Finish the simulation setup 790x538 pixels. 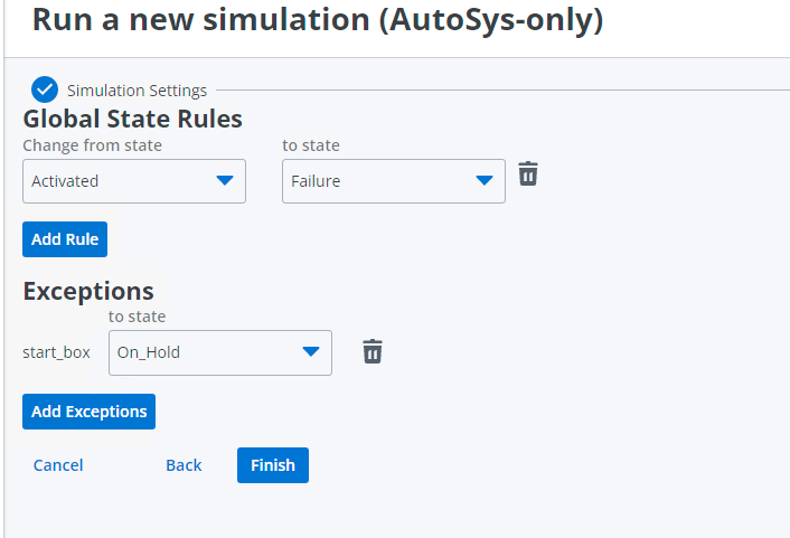point(273,465)
